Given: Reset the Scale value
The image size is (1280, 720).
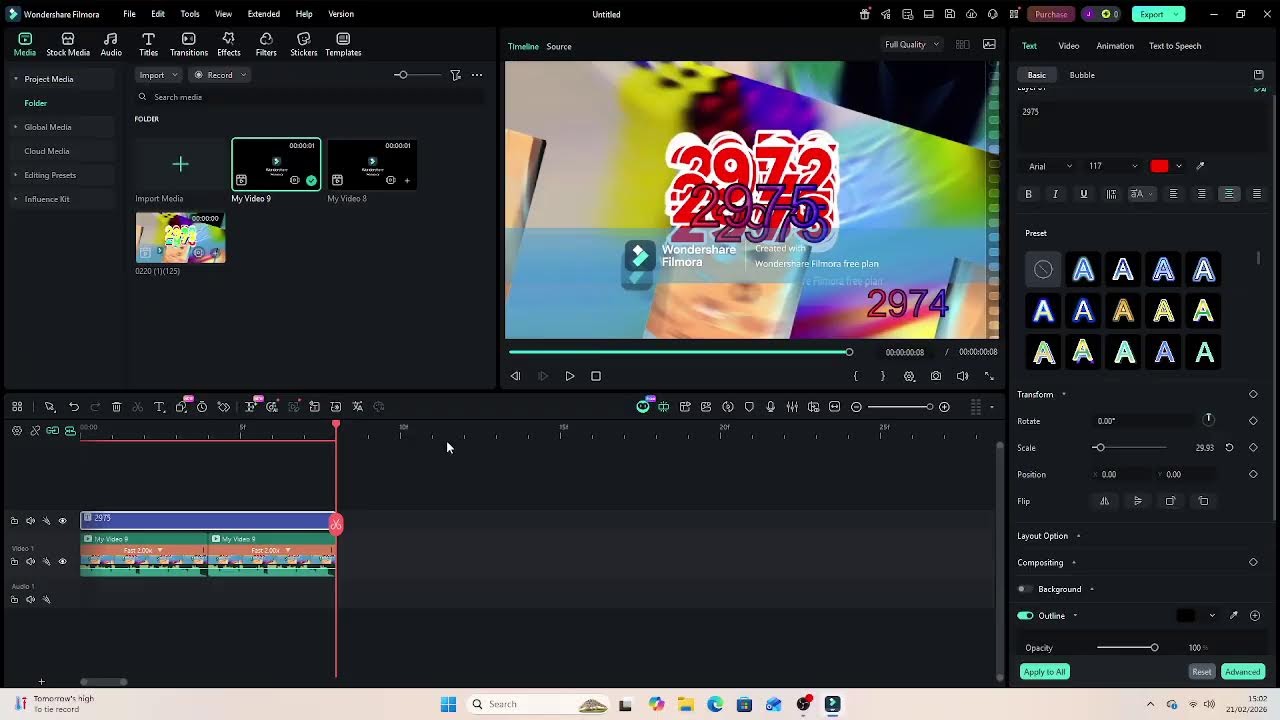Looking at the screenshot, I should (1229, 448).
